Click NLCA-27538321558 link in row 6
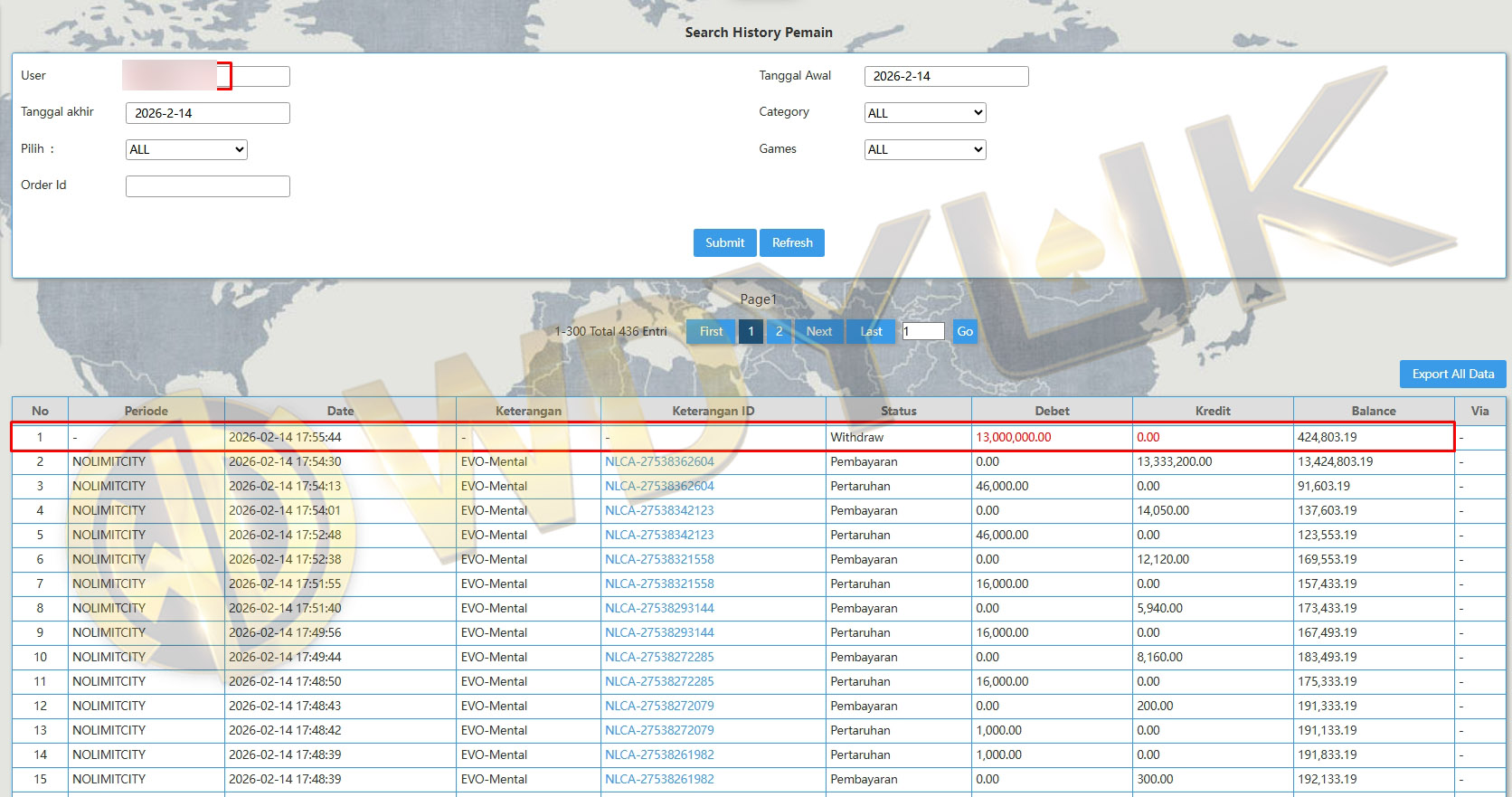 tap(659, 559)
